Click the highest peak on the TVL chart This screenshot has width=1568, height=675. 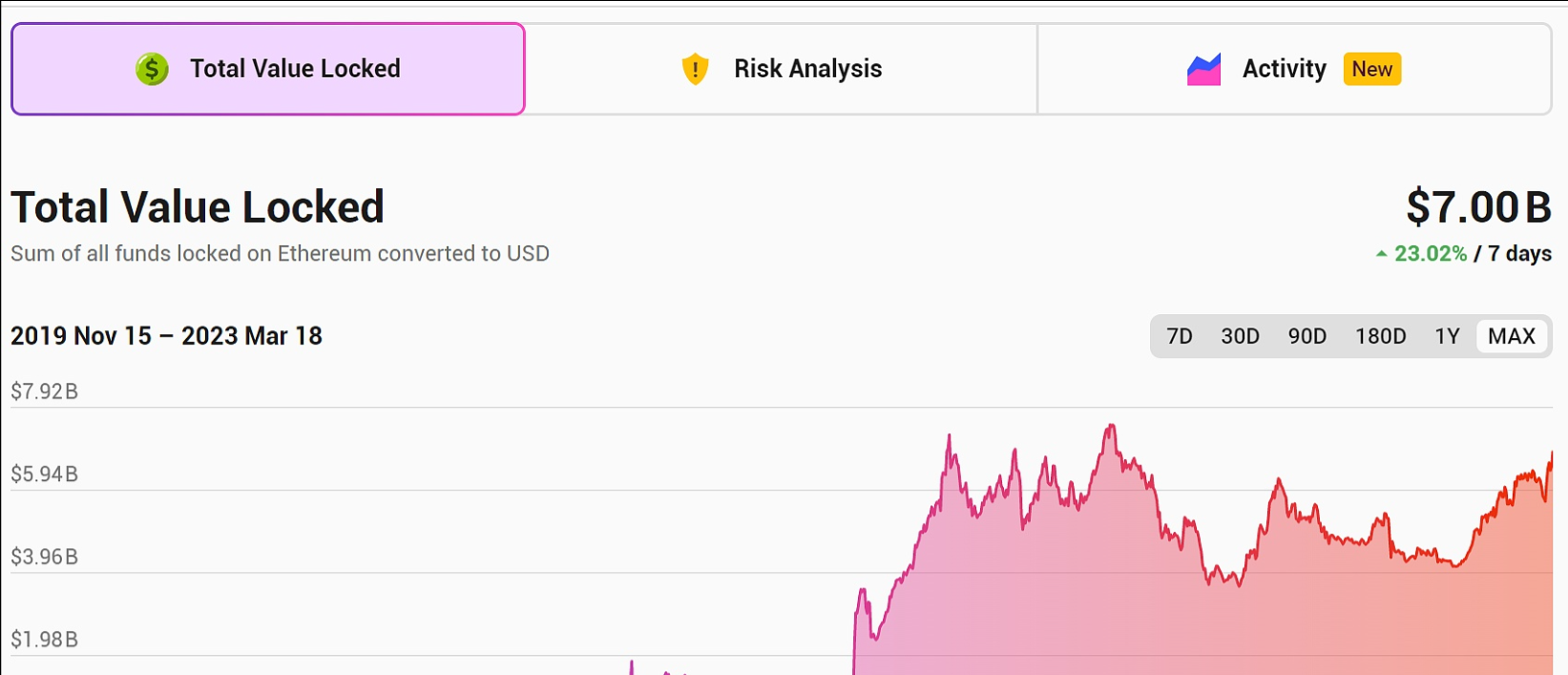(x=1111, y=427)
